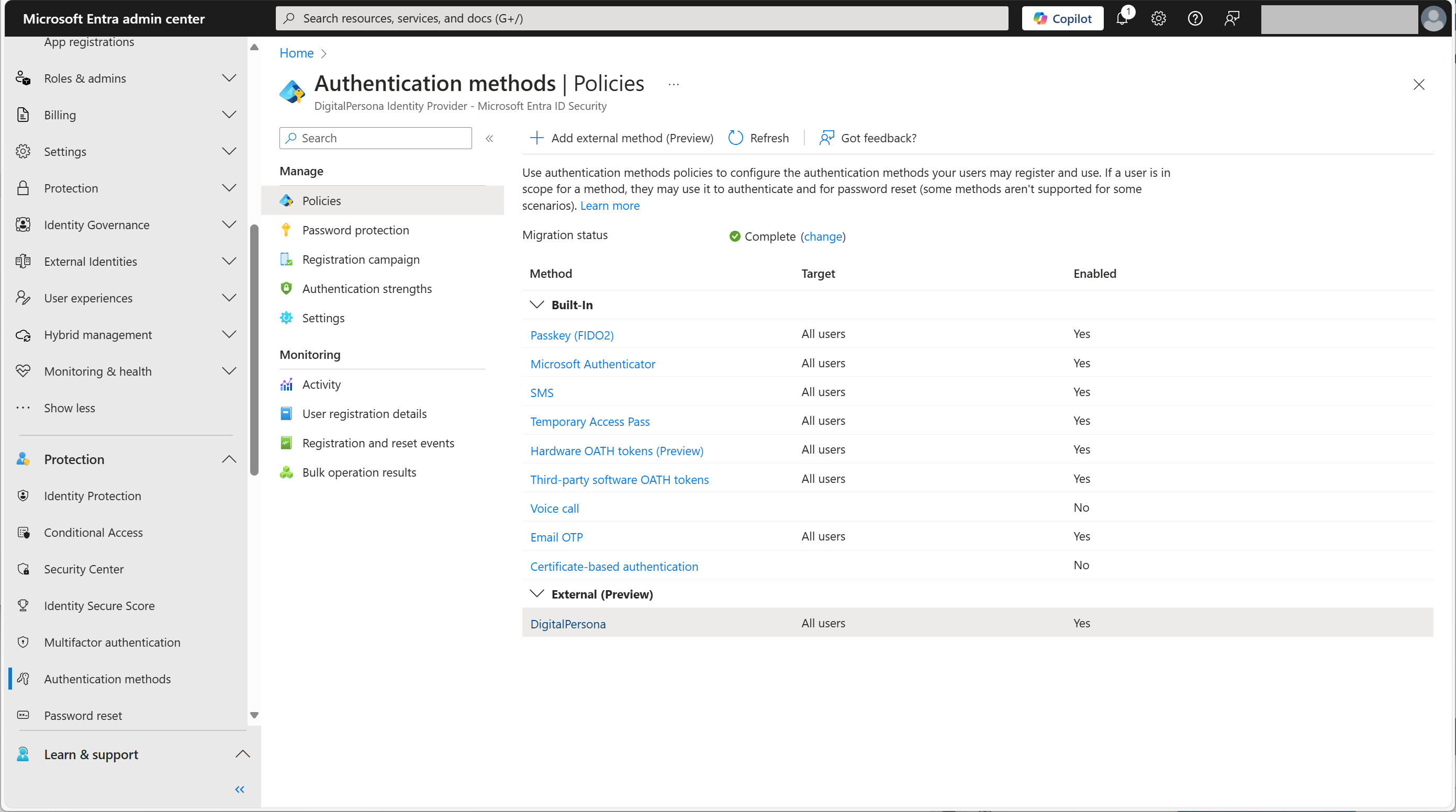Expand the Billing section chevron
This screenshot has width=1456, height=812.
pyautogui.click(x=229, y=115)
